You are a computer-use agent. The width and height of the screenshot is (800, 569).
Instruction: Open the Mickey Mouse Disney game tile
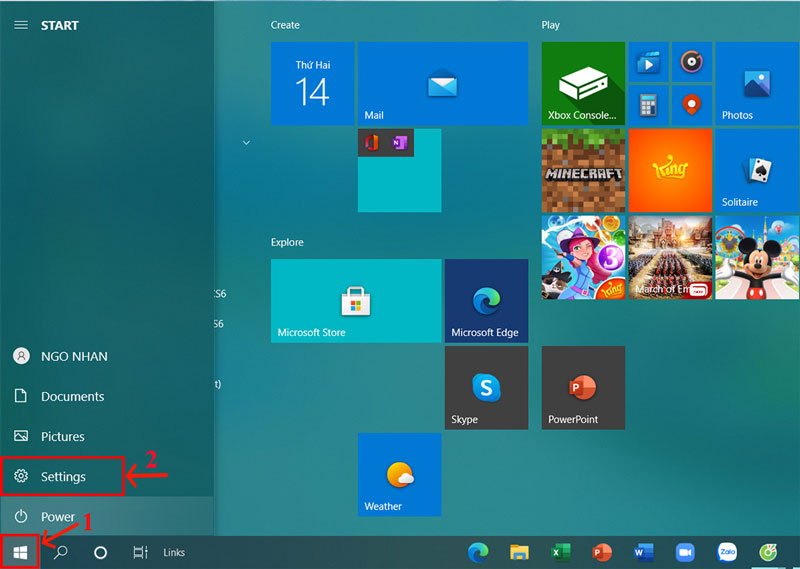[757, 257]
